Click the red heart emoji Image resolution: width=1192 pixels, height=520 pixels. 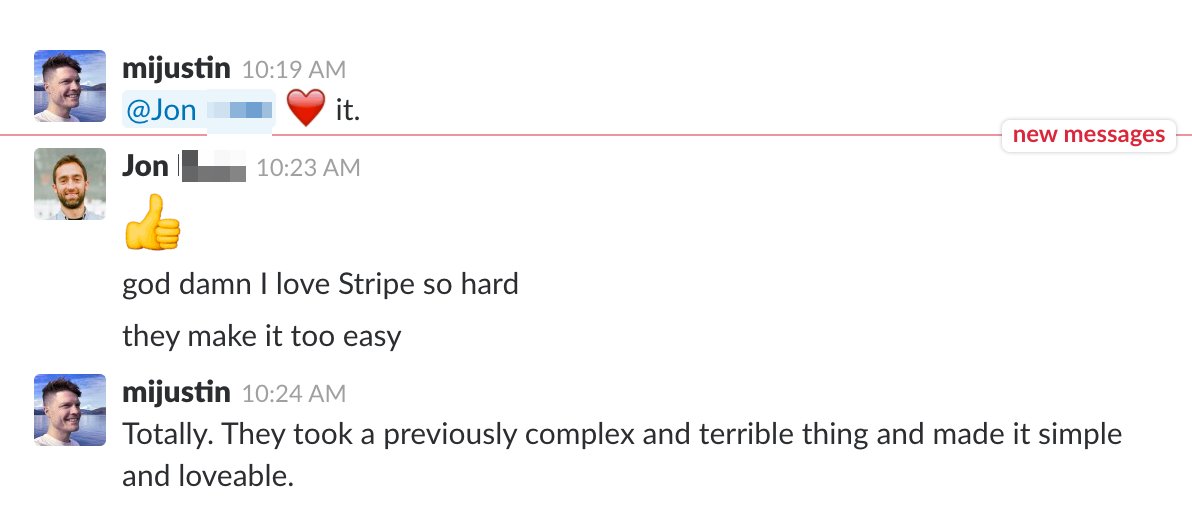coord(306,109)
